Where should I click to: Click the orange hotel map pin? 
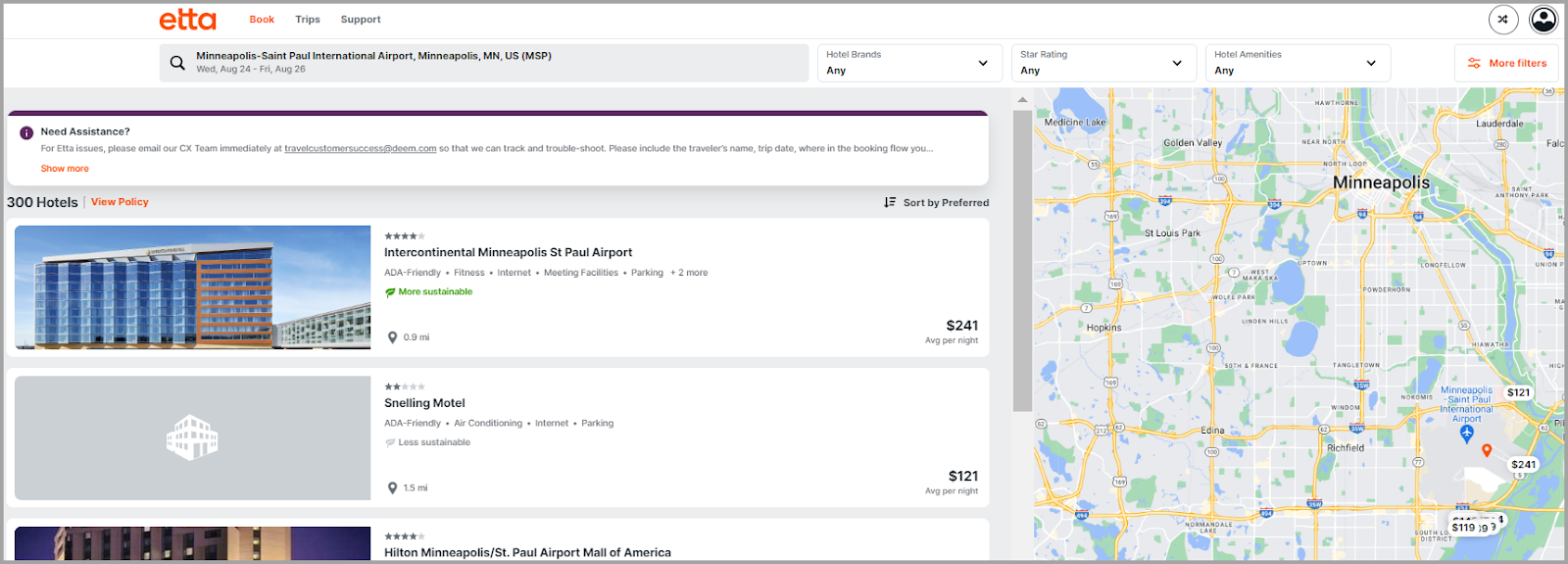1487,450
